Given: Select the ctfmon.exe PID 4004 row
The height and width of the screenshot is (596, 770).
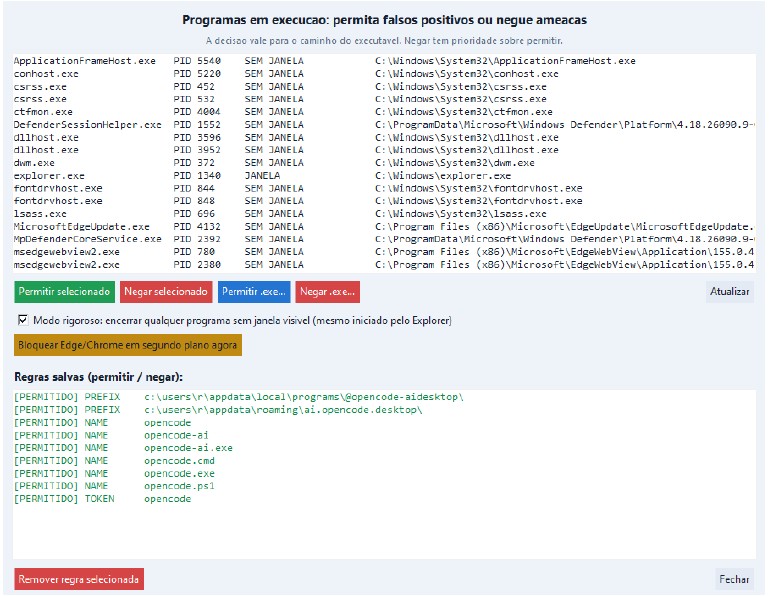Looking at the screenshot, I should (384, 112).
